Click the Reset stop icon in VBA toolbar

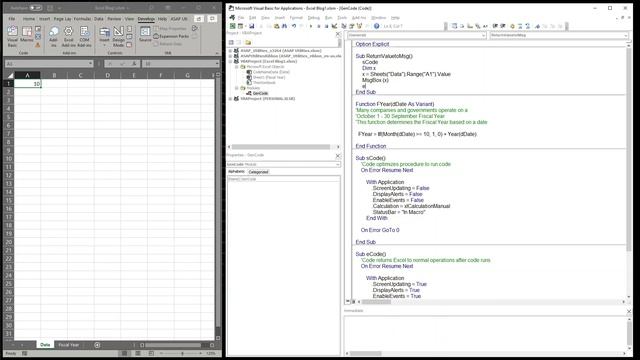tap(326, 26)
